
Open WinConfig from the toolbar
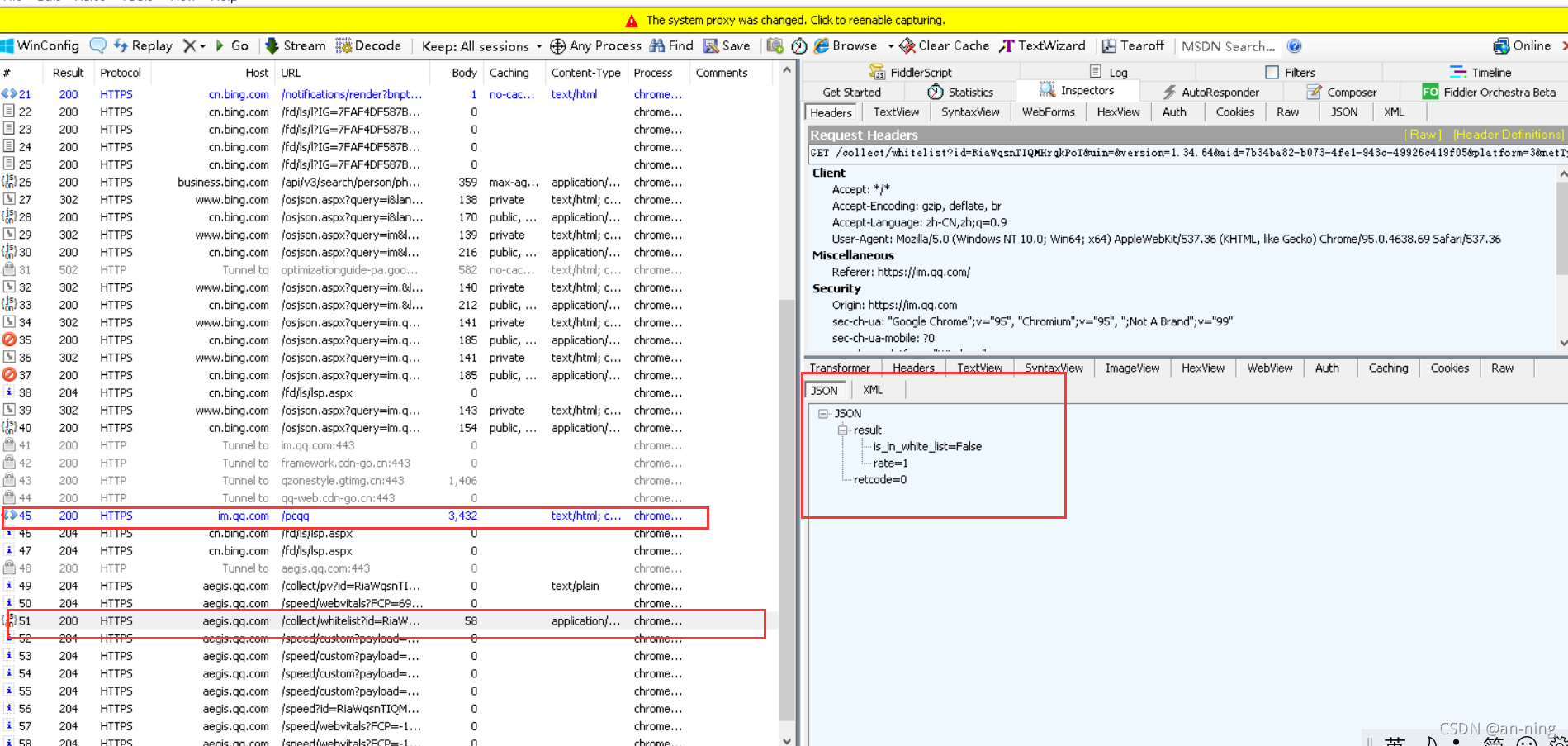pos(40,46)
